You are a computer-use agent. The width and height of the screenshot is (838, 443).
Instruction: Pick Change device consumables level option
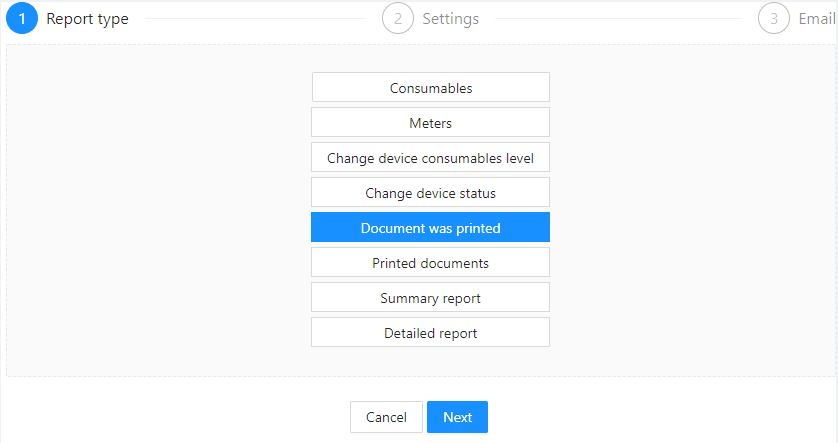(430, 157)
